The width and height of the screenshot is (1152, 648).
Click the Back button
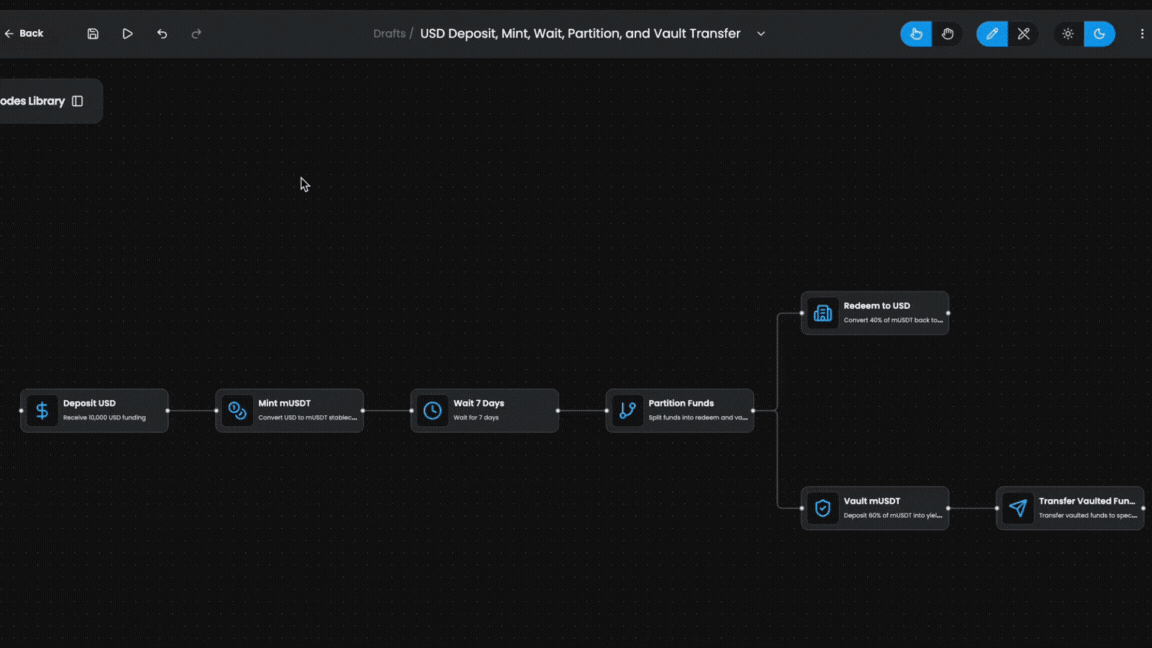[x=22, y=33]
